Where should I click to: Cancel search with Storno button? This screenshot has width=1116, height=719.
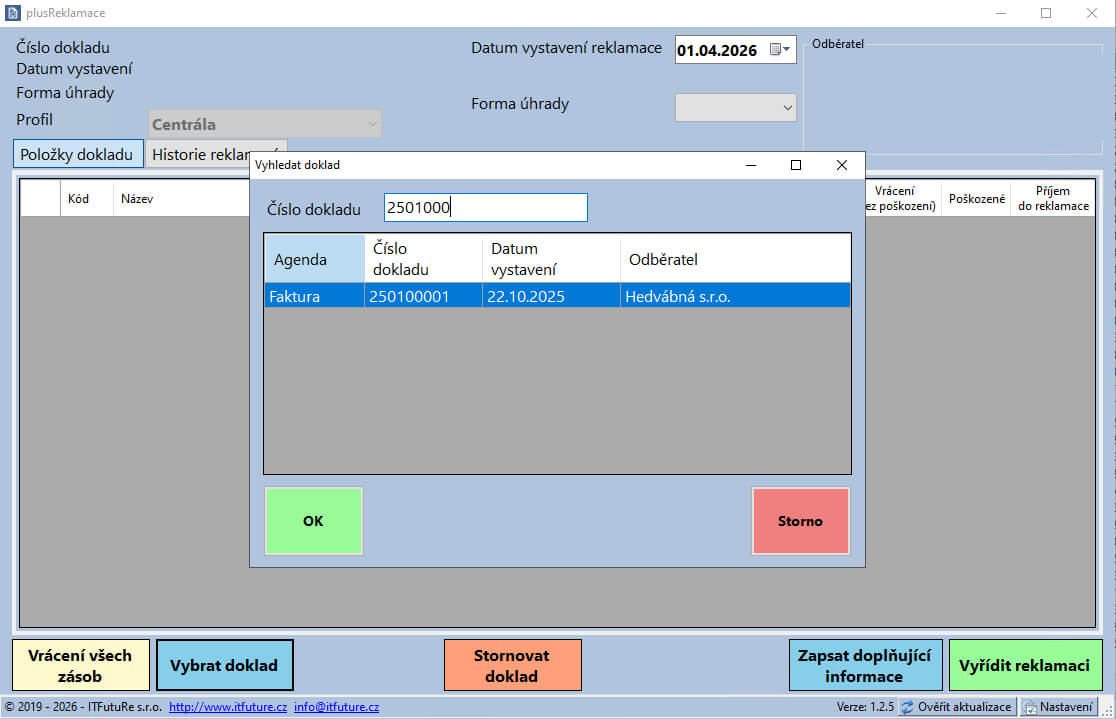tap(800, 521)
